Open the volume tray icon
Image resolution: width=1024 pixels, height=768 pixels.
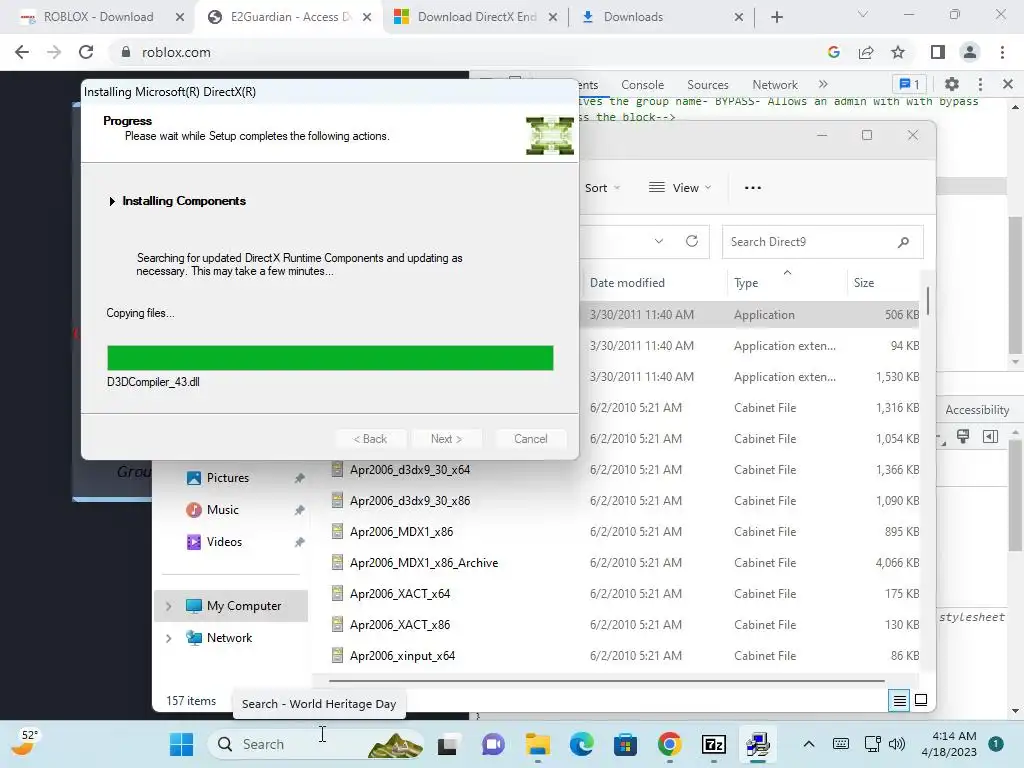point(897,744)
